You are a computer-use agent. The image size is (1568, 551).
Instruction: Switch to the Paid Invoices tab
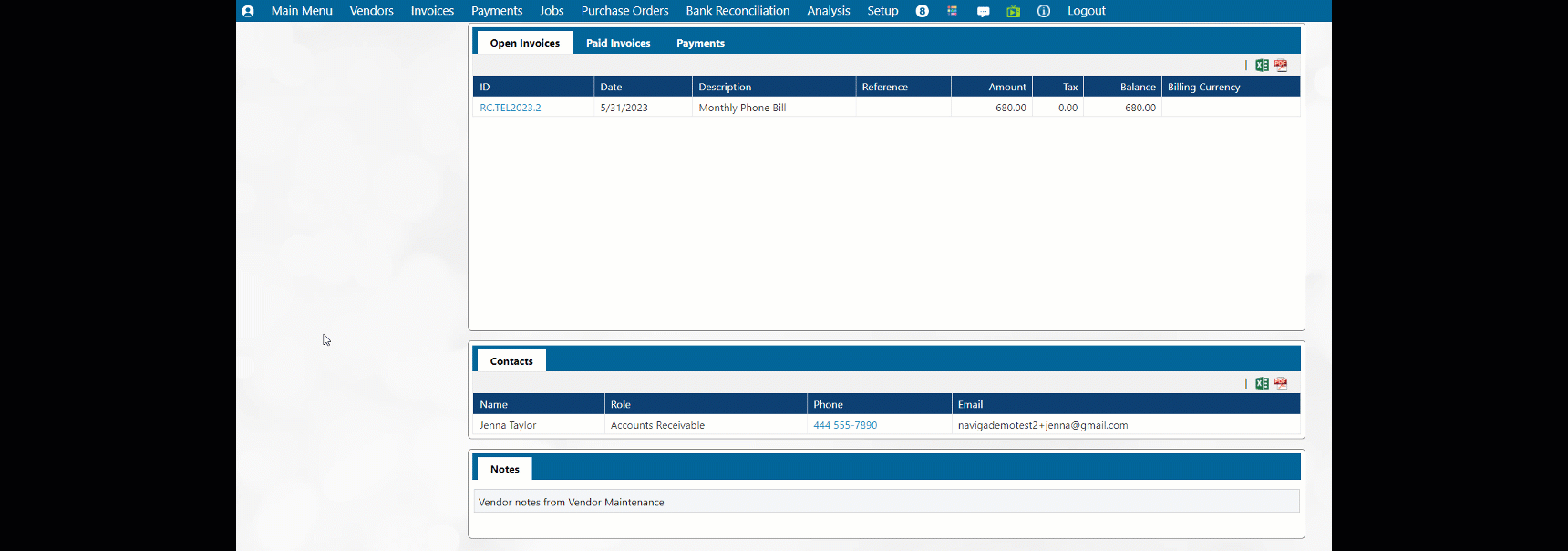pyautogui.click(x=618, y=43)
